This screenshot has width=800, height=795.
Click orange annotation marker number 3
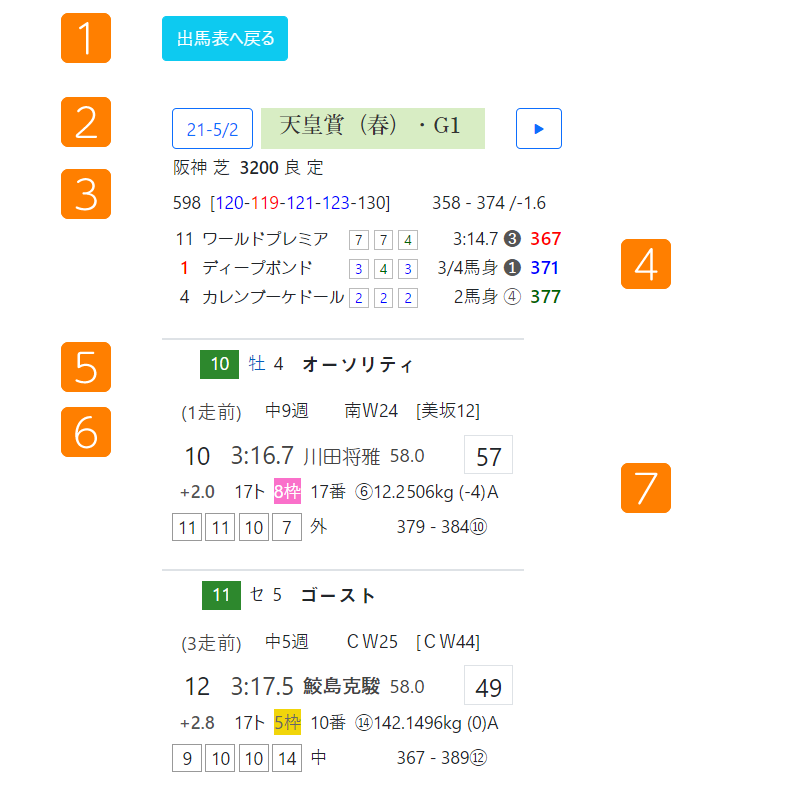86,193
